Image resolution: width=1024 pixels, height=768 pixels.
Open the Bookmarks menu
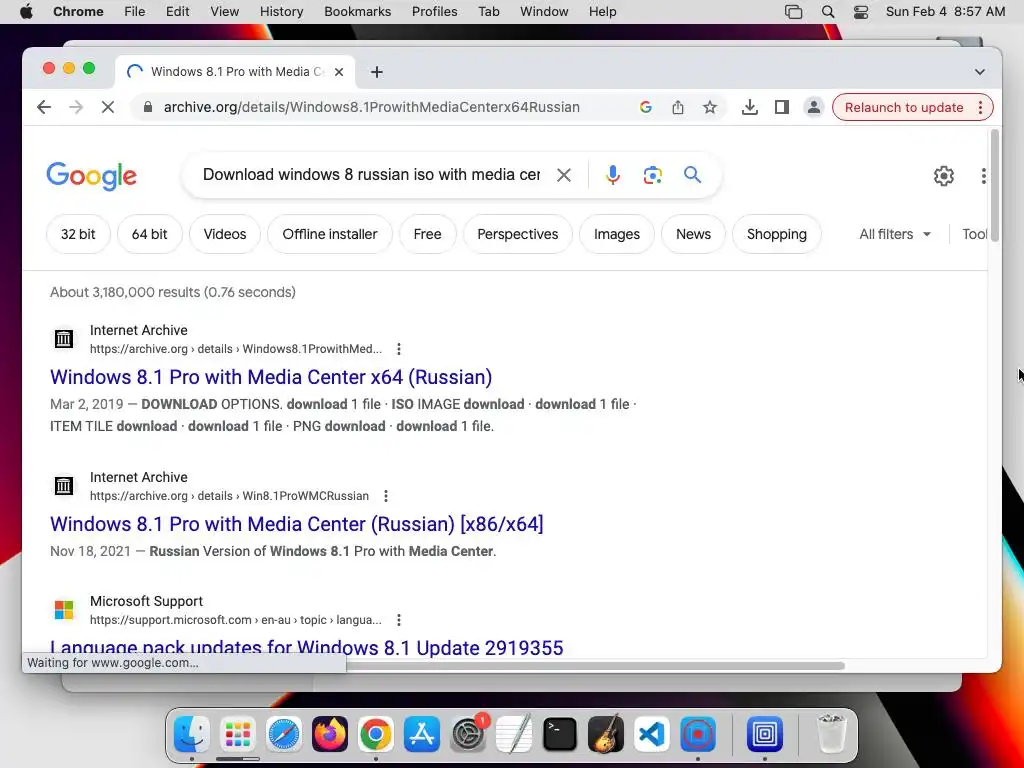coord(357,12)
